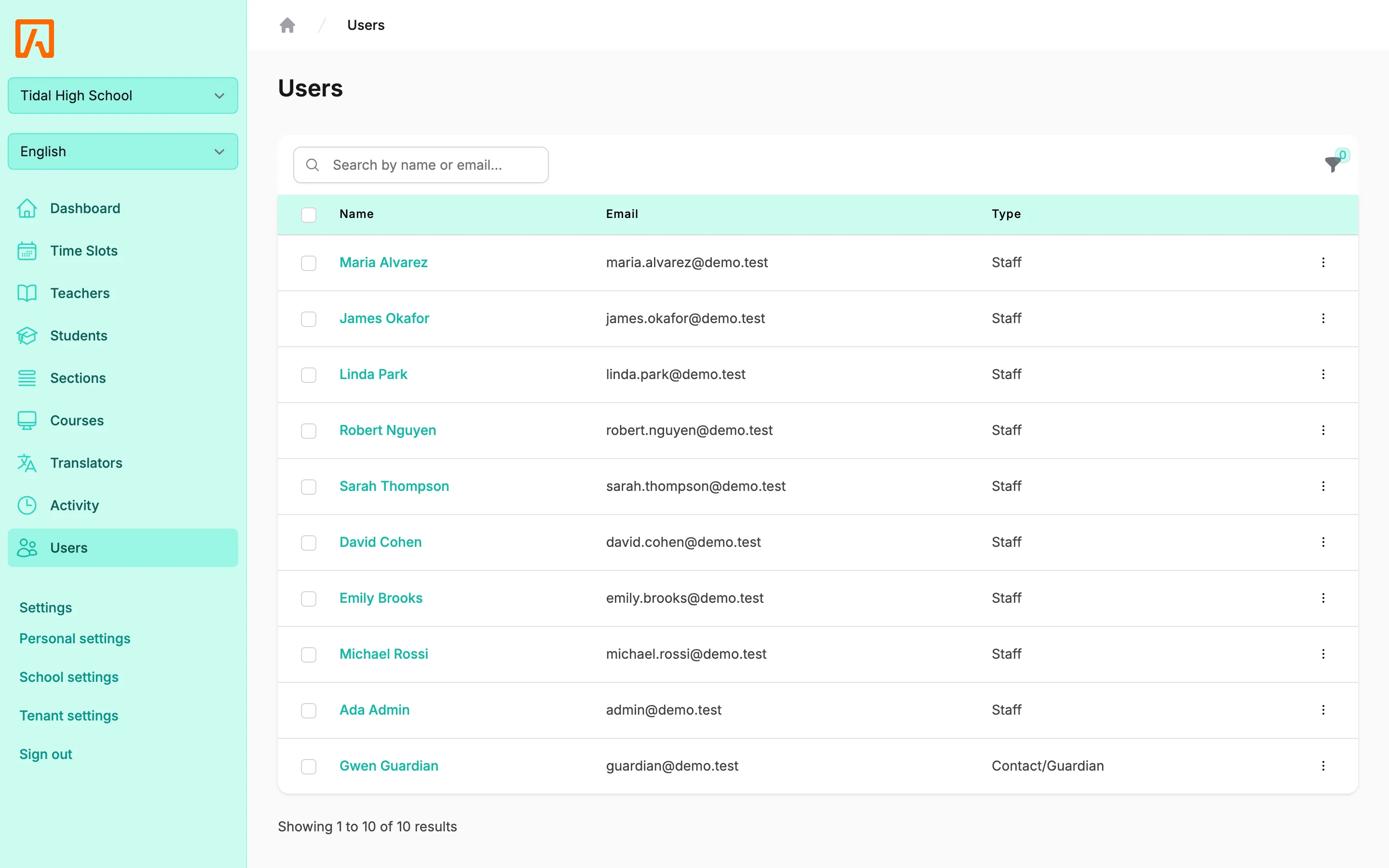Viewport: 1389px width, 868px height.
Task: Tick the Gwen Guardian checkbox
Action: coord(309,766)
